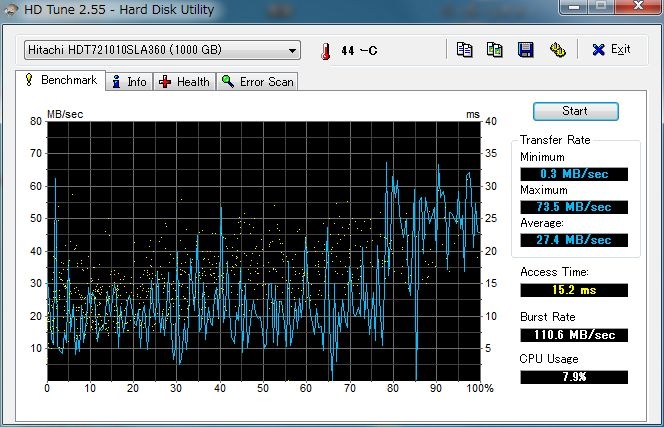Go to the Health tab
The image size is (664, 427).
pos(185,82)
